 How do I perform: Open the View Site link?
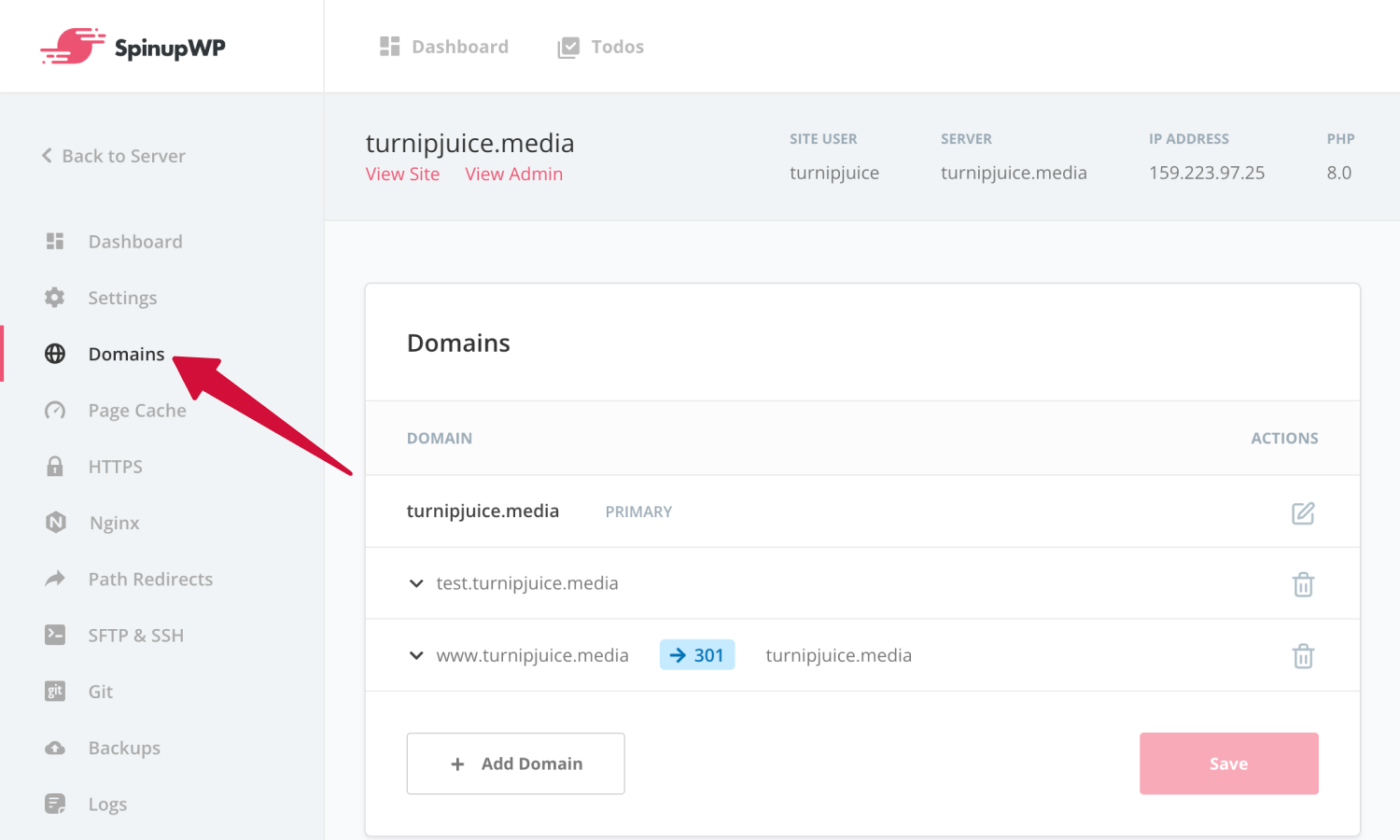[x=402, y=174]
